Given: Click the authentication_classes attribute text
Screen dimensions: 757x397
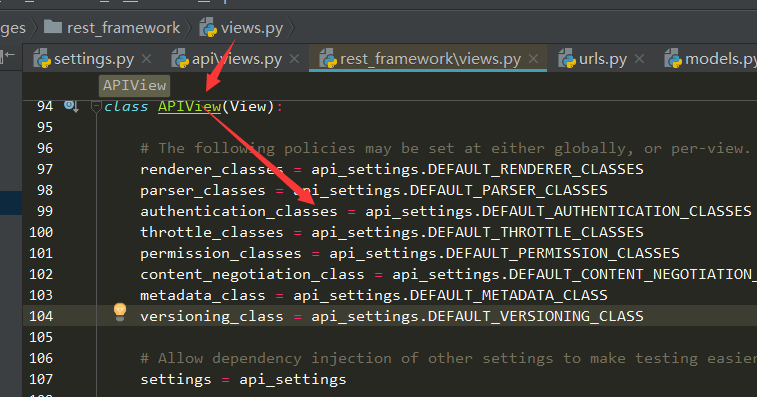Looking at the screenshot, I should 239,212.
